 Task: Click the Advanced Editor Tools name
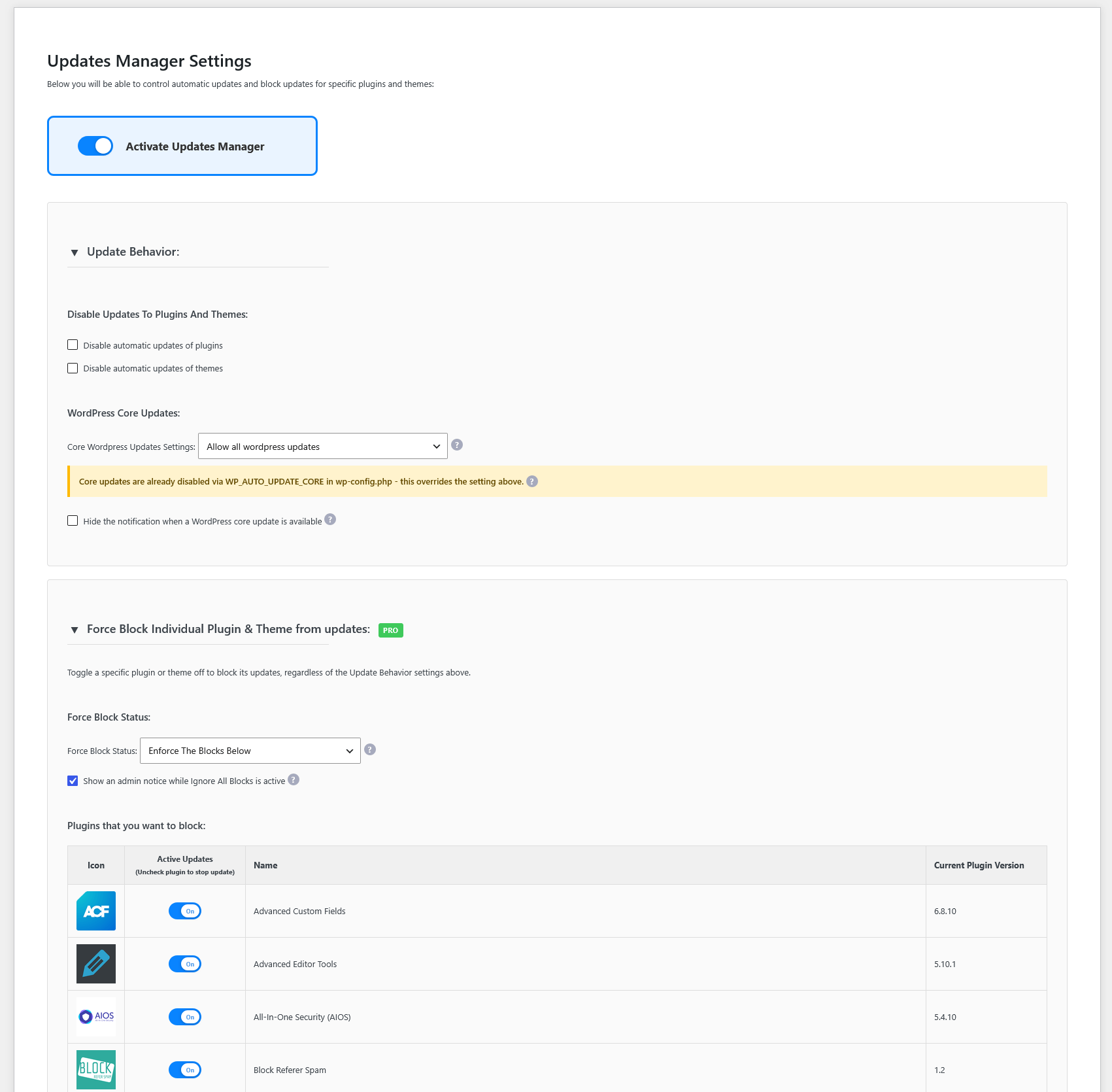(295, 964)
